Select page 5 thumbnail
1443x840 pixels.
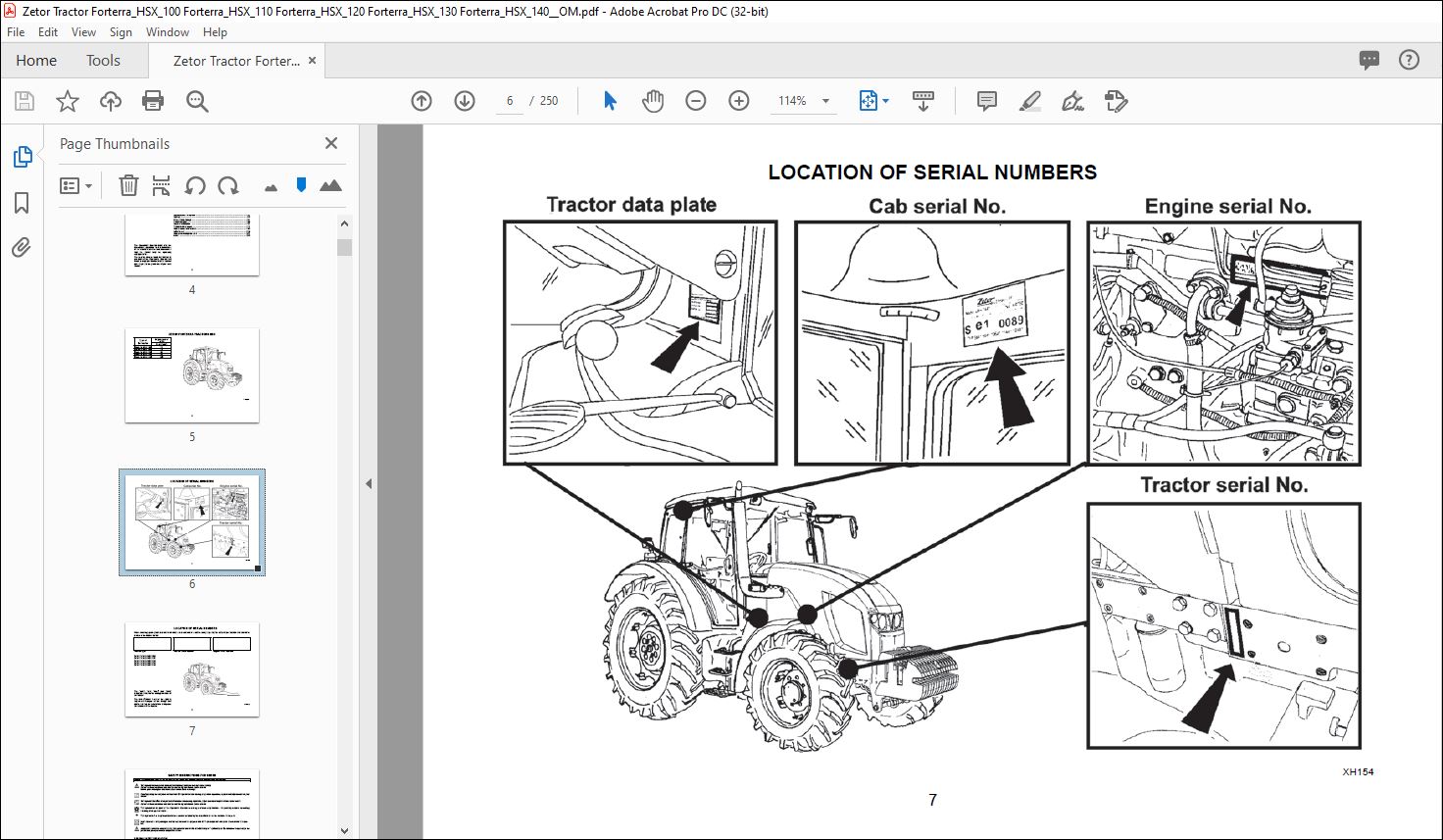(x=192, y=375)
